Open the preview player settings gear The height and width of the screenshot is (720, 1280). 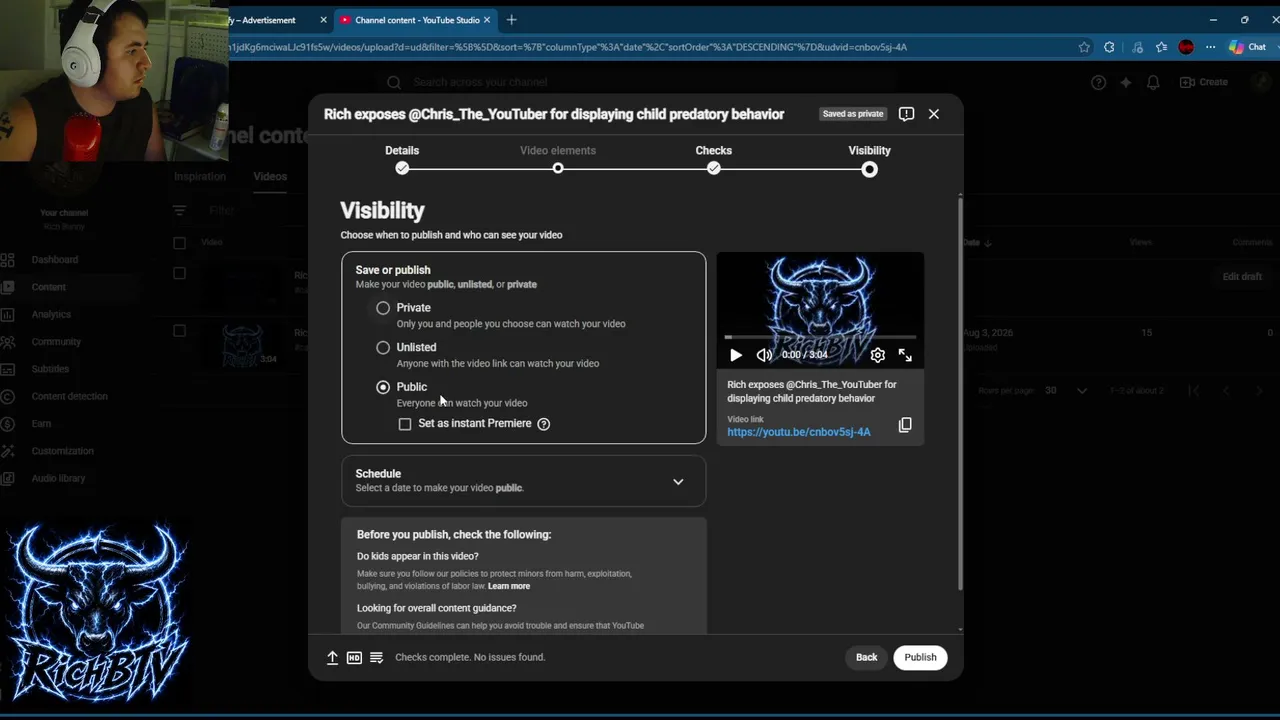pyautogui.click(x=878, y=355)
